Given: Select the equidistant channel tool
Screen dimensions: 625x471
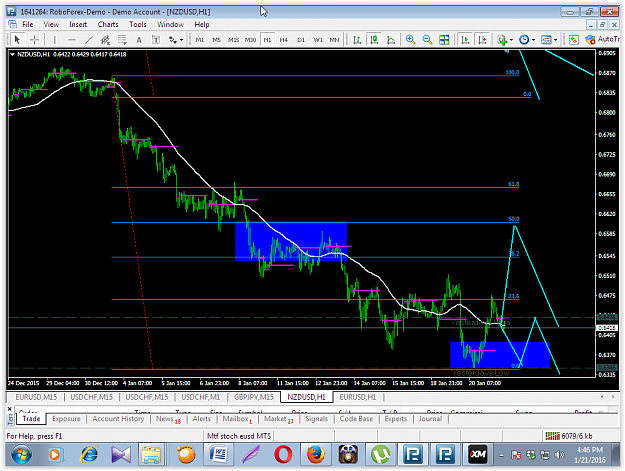Looking at the screenshot, I should pyautogui.click(x=105, y=39).
